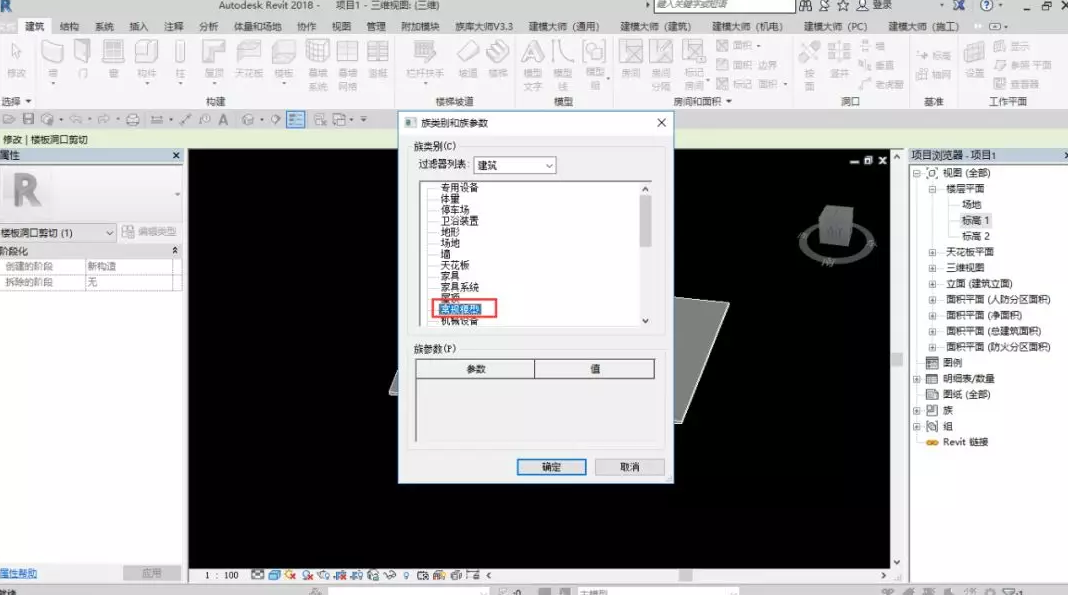Select the Model Text tool
1068x595 pixels.
coord(533,64)
